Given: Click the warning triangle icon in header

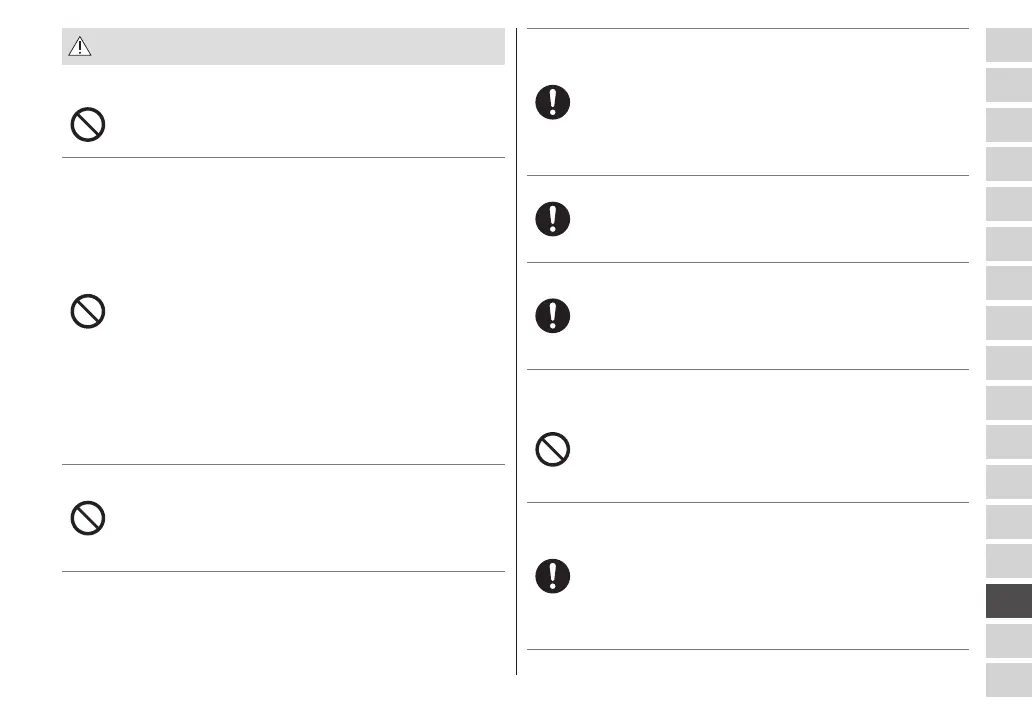Looking at the screenshot, I should point(79,47).
